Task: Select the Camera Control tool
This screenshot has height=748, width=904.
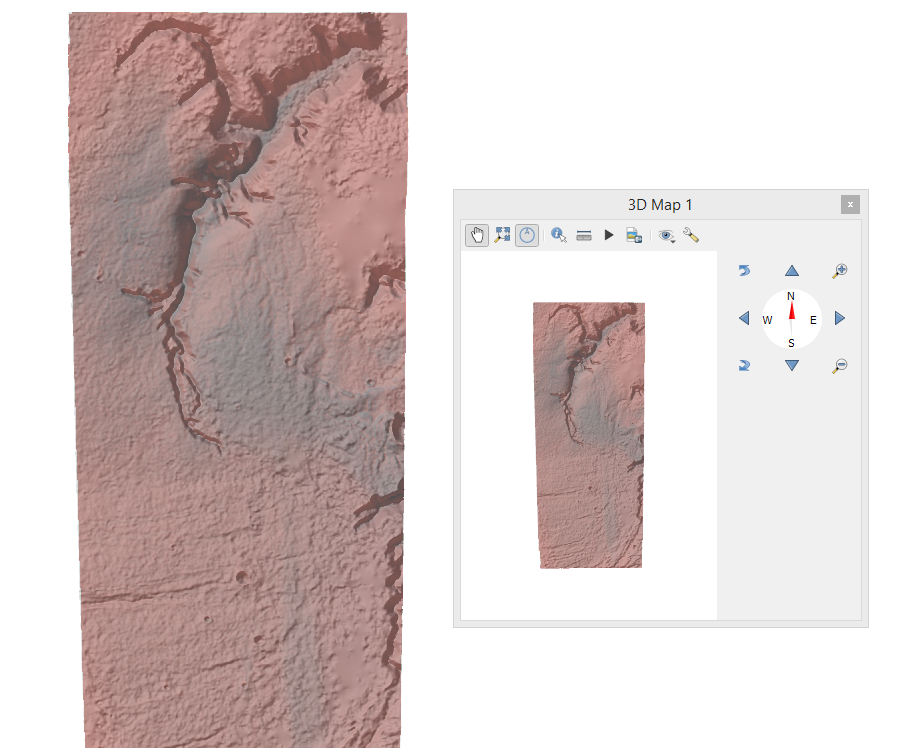Action: 476,235
